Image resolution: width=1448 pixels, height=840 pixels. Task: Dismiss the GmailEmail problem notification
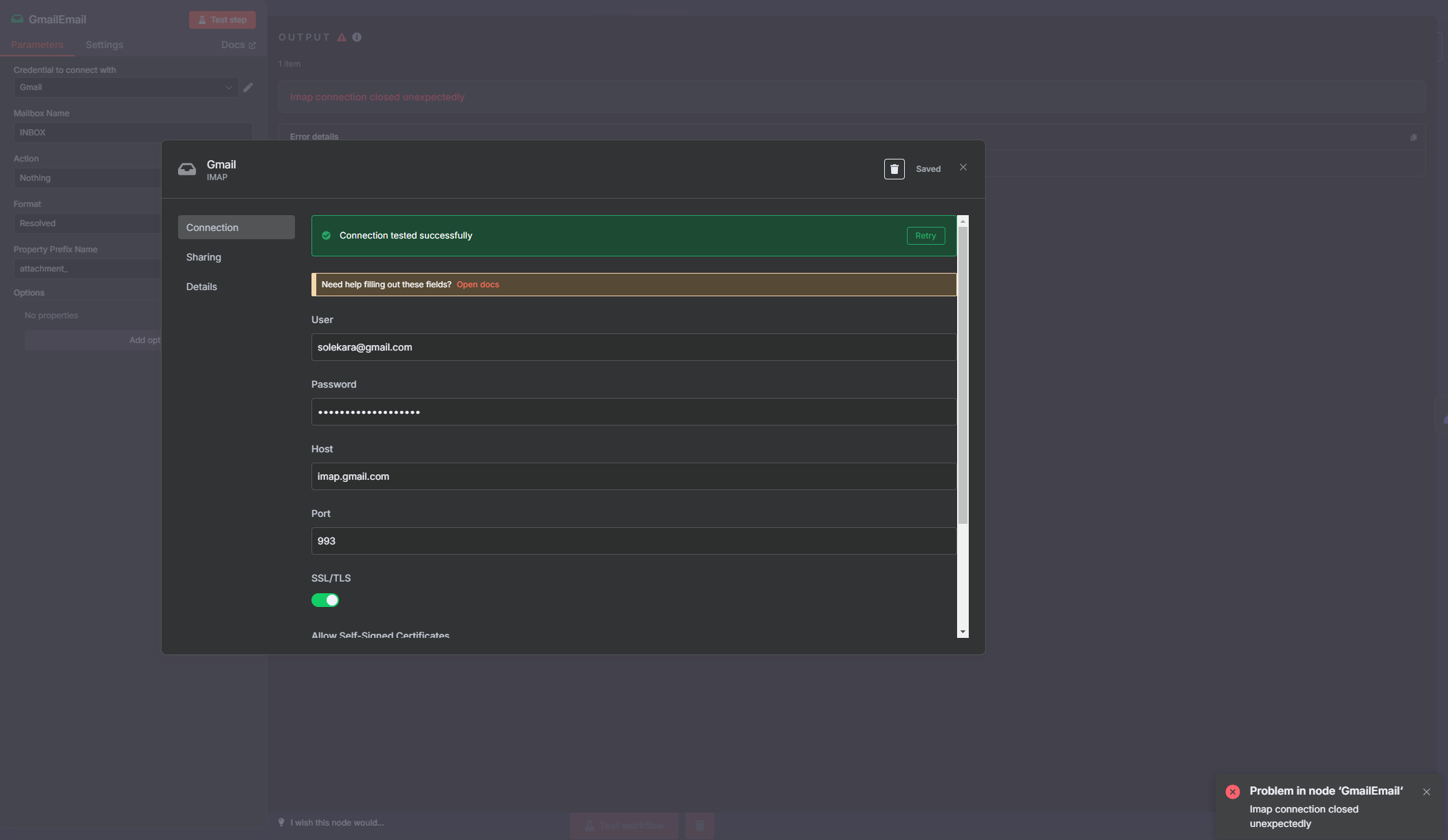click(x=1427, y=792)
